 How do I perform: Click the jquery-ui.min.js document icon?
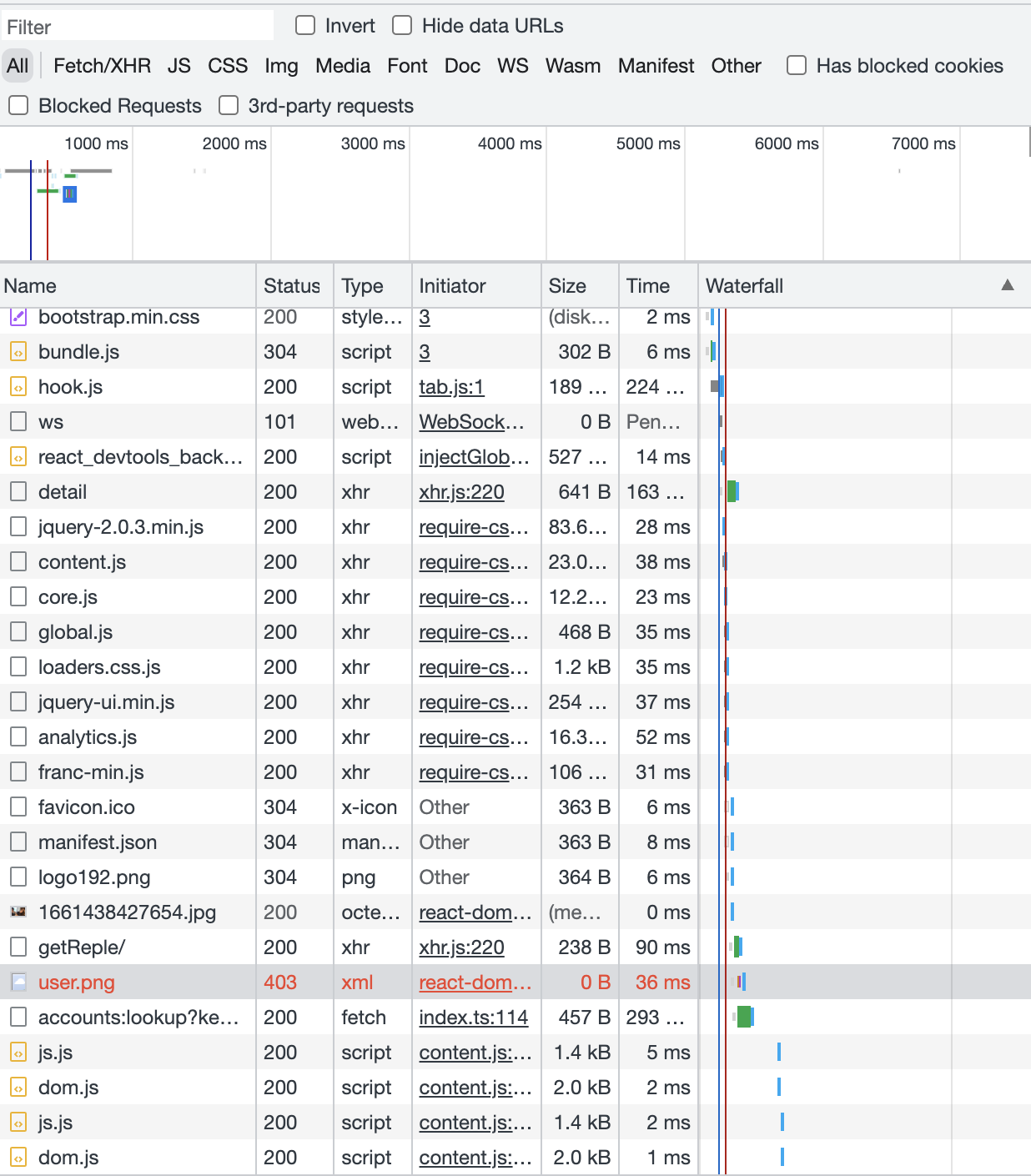(18, 702)
